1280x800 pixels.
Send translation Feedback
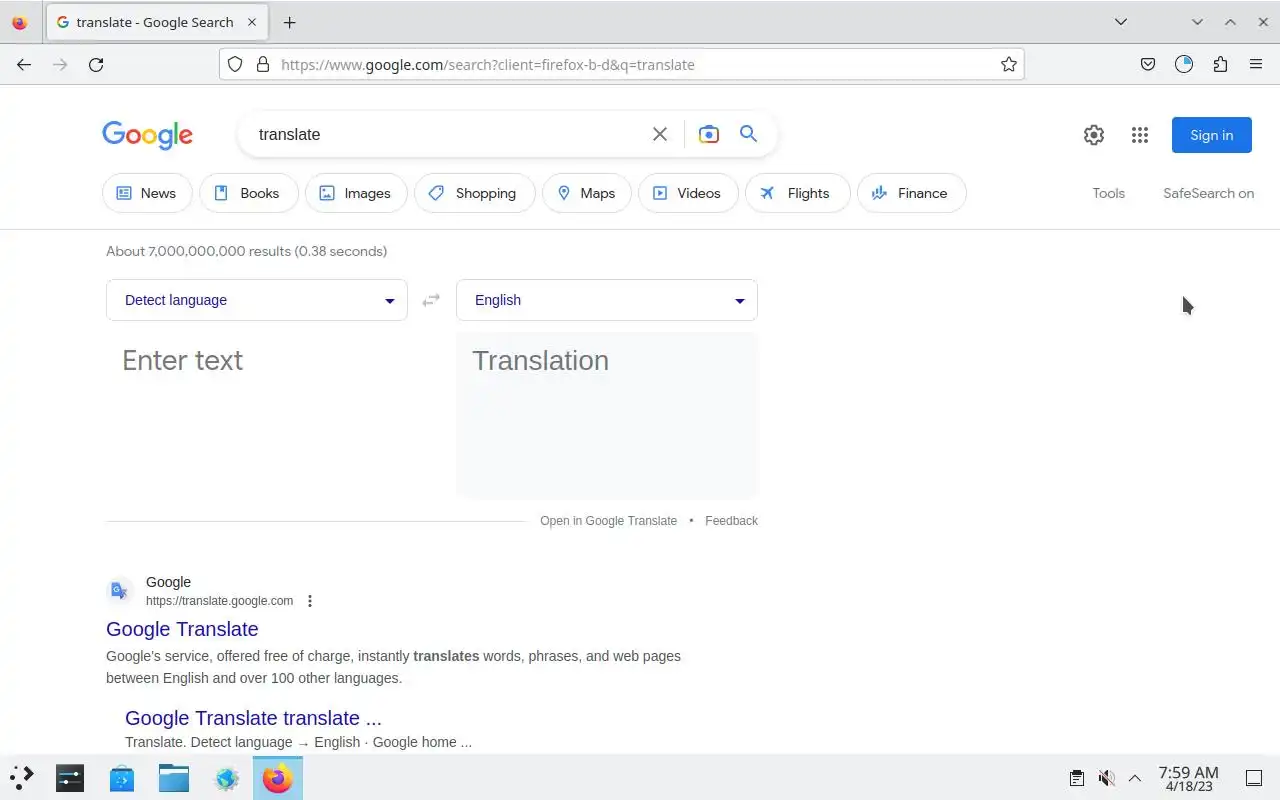coord(731,521)
